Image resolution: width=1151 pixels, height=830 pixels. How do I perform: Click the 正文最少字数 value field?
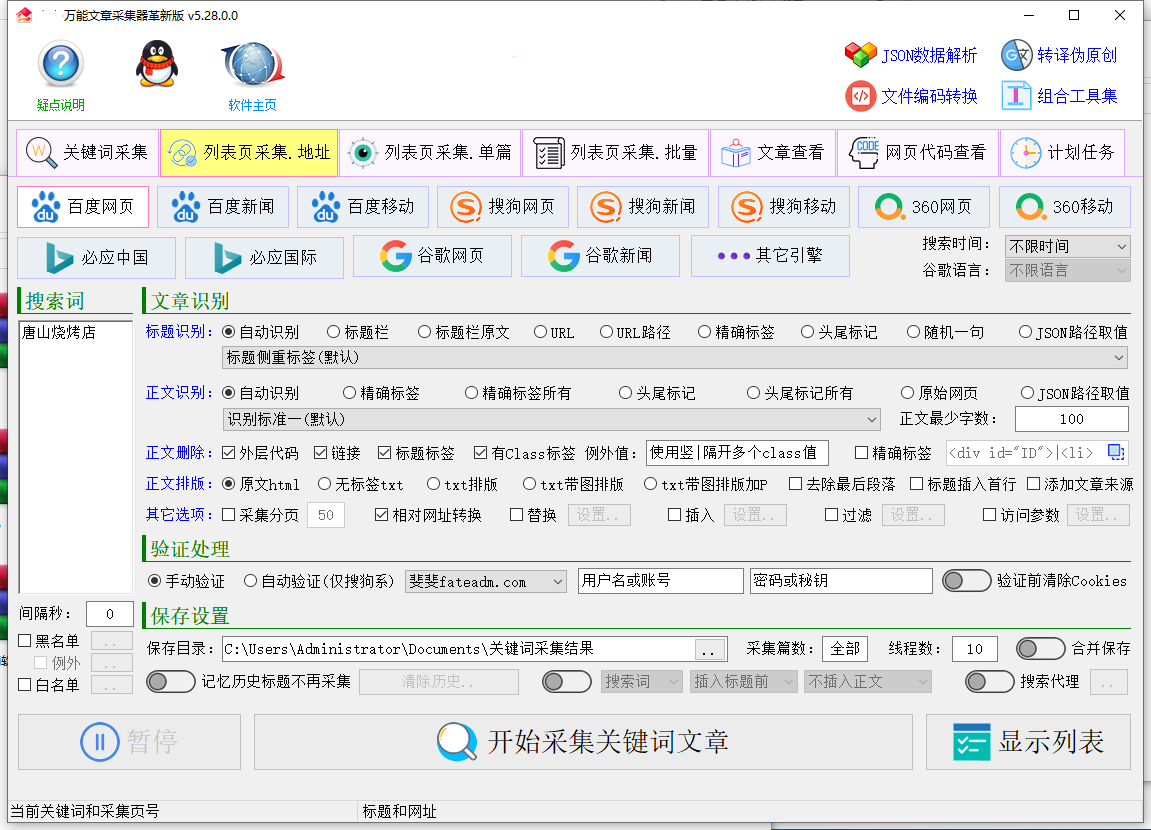(1072, 419)
